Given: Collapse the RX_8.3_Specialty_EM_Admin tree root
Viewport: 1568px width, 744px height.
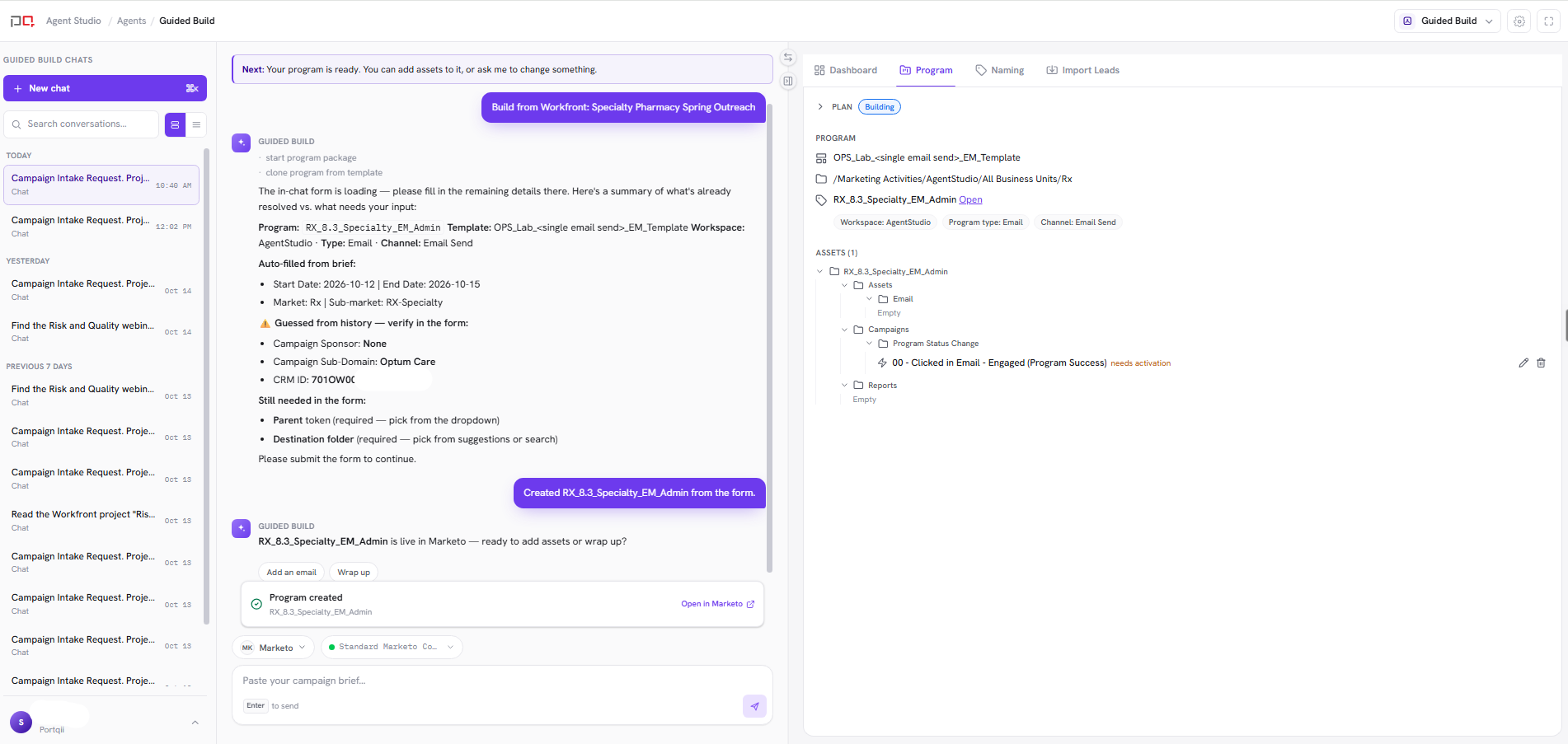Looking at the screenshot, I should [x=820, y=272].
